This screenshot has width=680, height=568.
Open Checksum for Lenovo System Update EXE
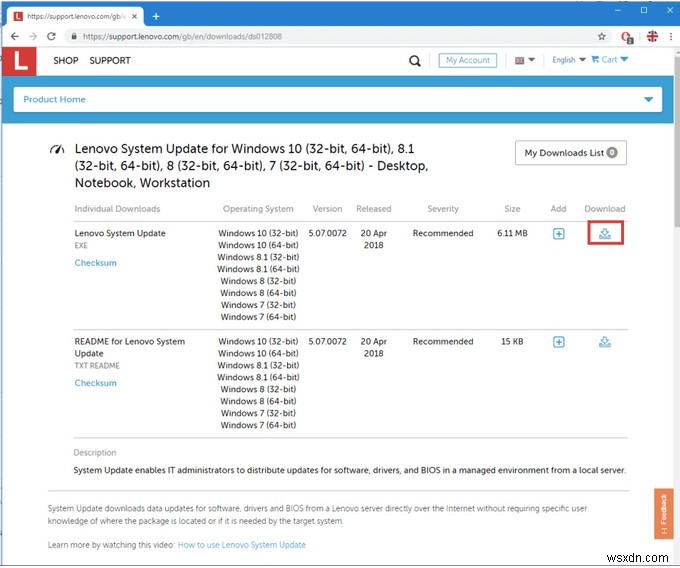(x=95, y=263)
